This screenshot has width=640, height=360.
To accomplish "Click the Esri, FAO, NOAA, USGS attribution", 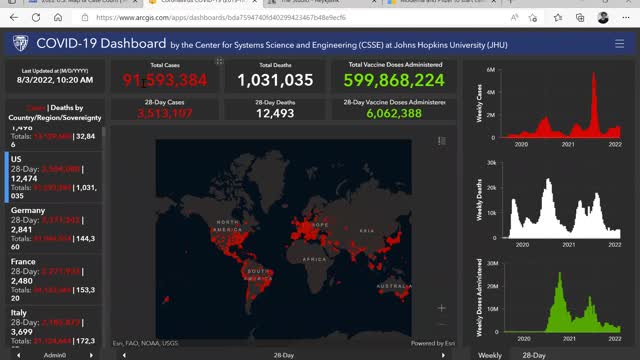I will (146, 343).
